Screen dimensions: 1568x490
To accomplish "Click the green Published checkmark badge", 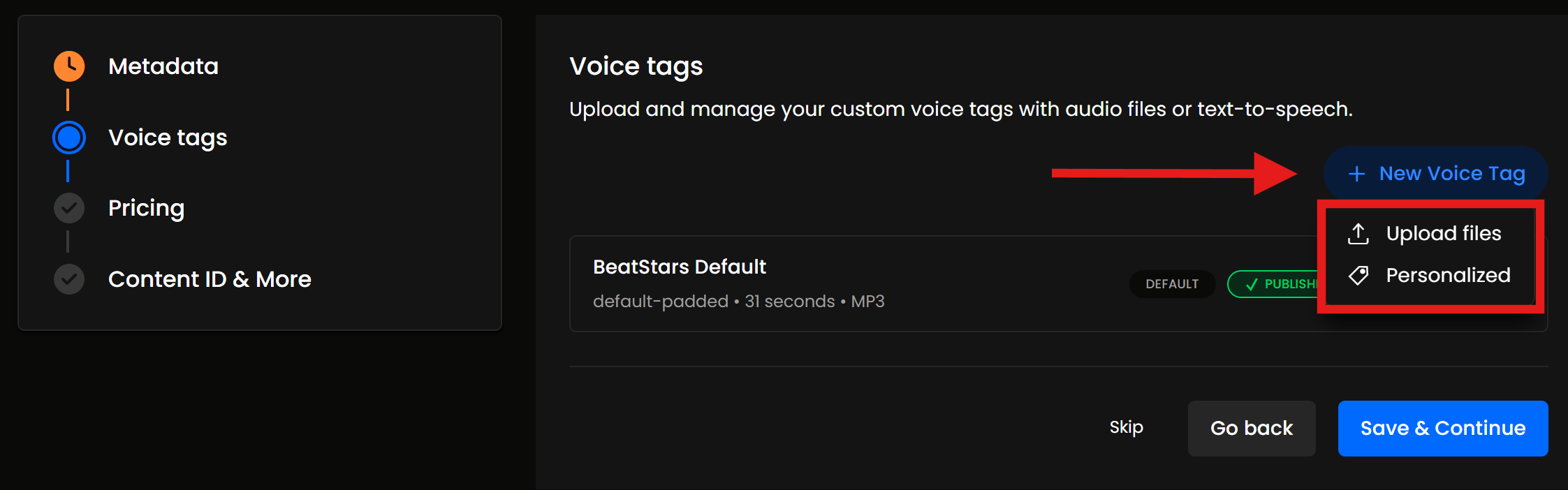I will coord(1273,284).
